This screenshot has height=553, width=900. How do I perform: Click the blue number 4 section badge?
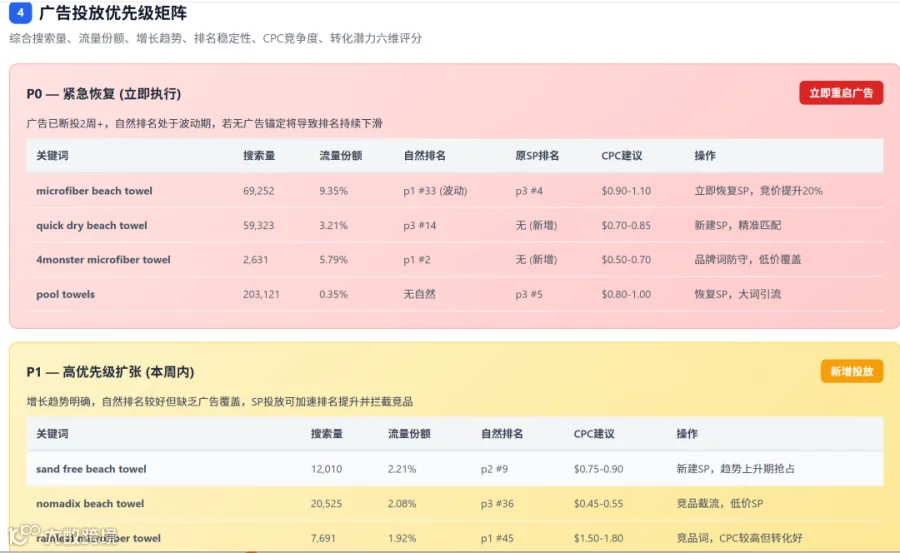tap(20, 12)
